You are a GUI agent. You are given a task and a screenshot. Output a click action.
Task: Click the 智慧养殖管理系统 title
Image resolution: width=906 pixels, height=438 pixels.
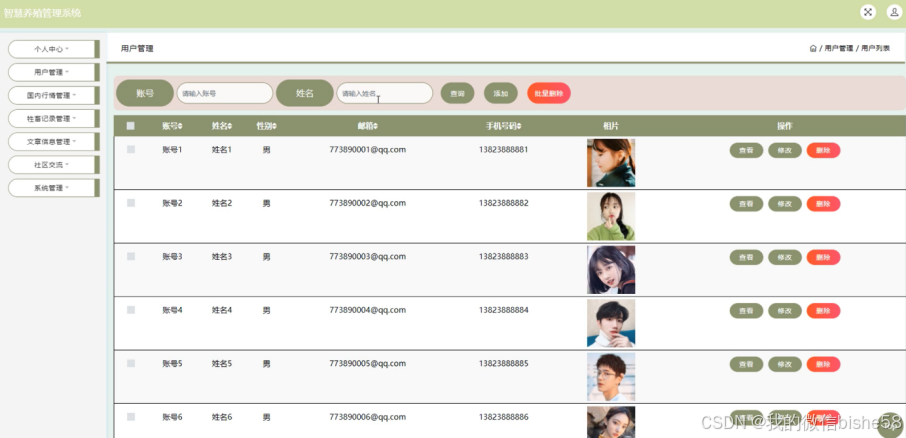click(x=42, y=13)
